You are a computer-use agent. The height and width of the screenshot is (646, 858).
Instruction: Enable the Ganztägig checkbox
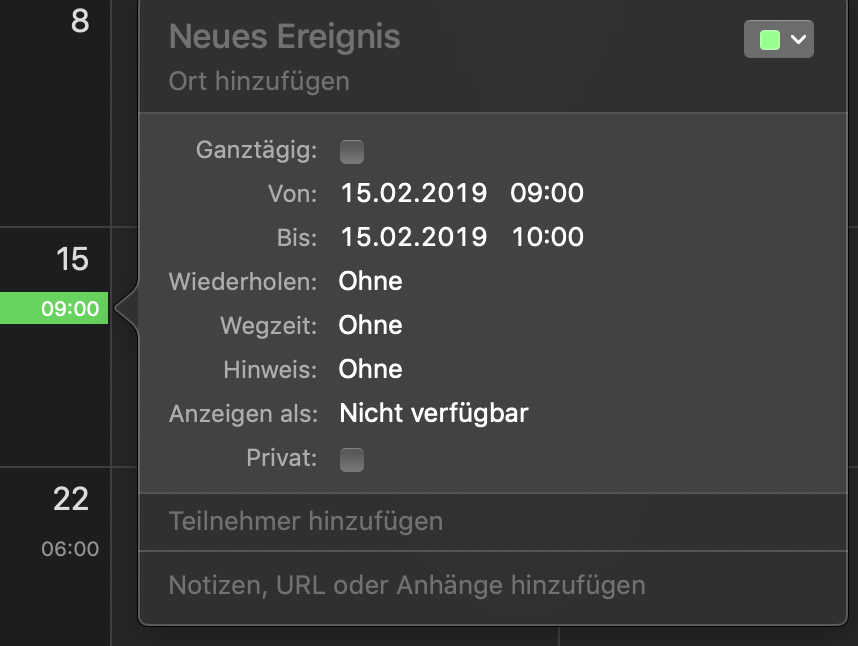coord(352,152)
